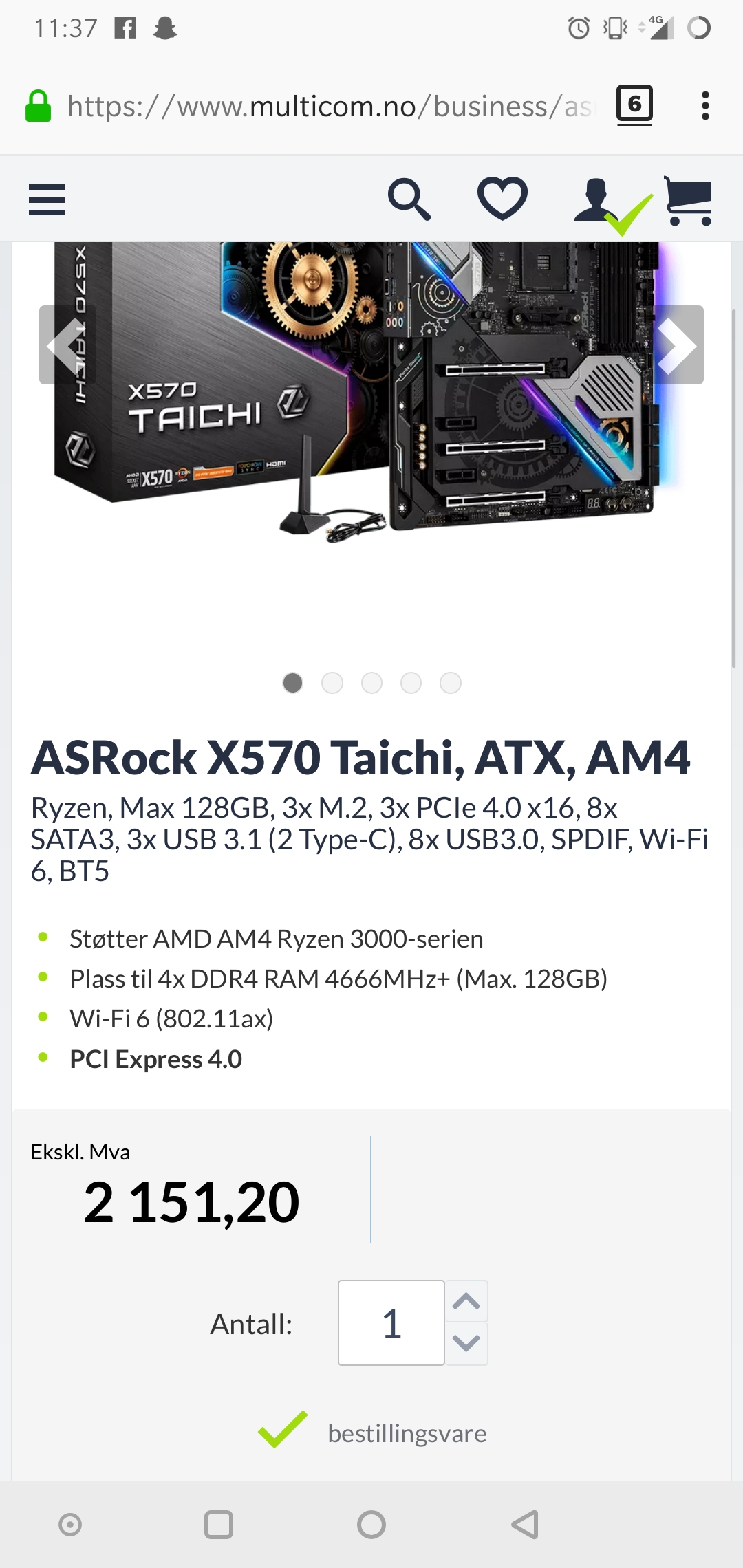Open the wishlist heart icon
The height and width of the screenshot is (1568, 743).
coord(503,199)
